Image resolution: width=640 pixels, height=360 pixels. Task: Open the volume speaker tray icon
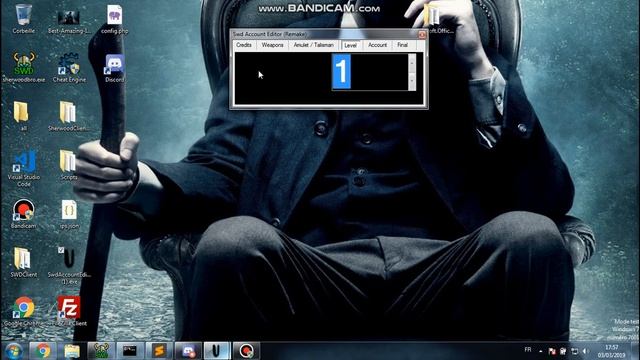[586, 351]
